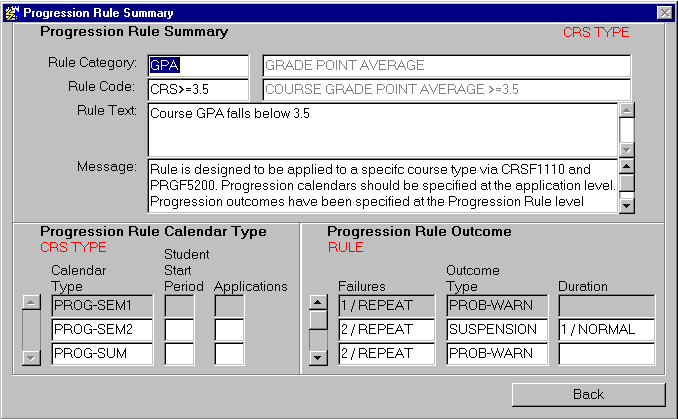Image resolution: width=678 pixels, height=419 pixels.
Task: Click the PROG-SUM calendar type field
Action: click(101, 353)
